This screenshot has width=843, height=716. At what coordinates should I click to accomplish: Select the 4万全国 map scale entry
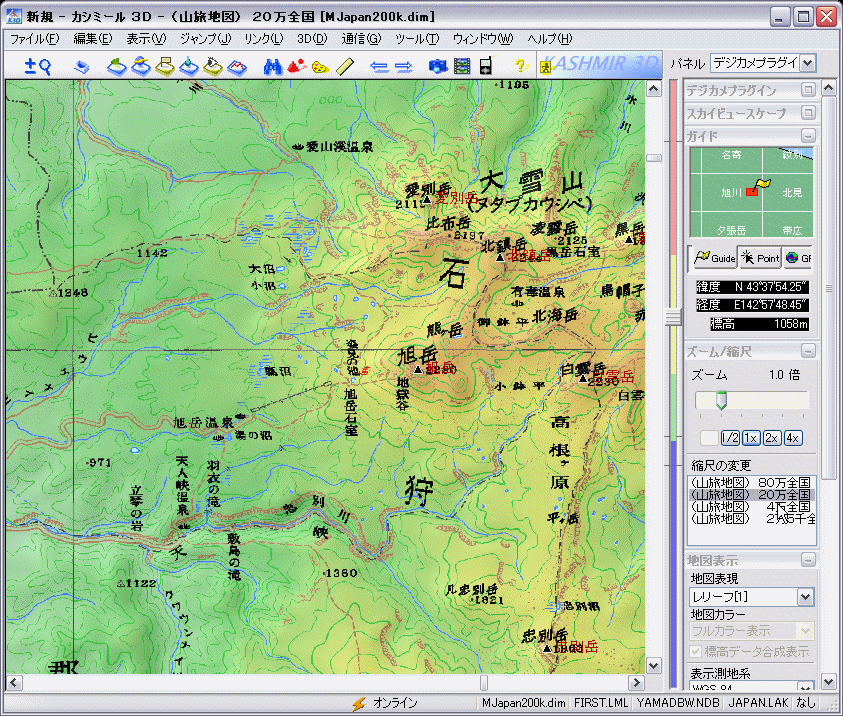pos(751,506)
